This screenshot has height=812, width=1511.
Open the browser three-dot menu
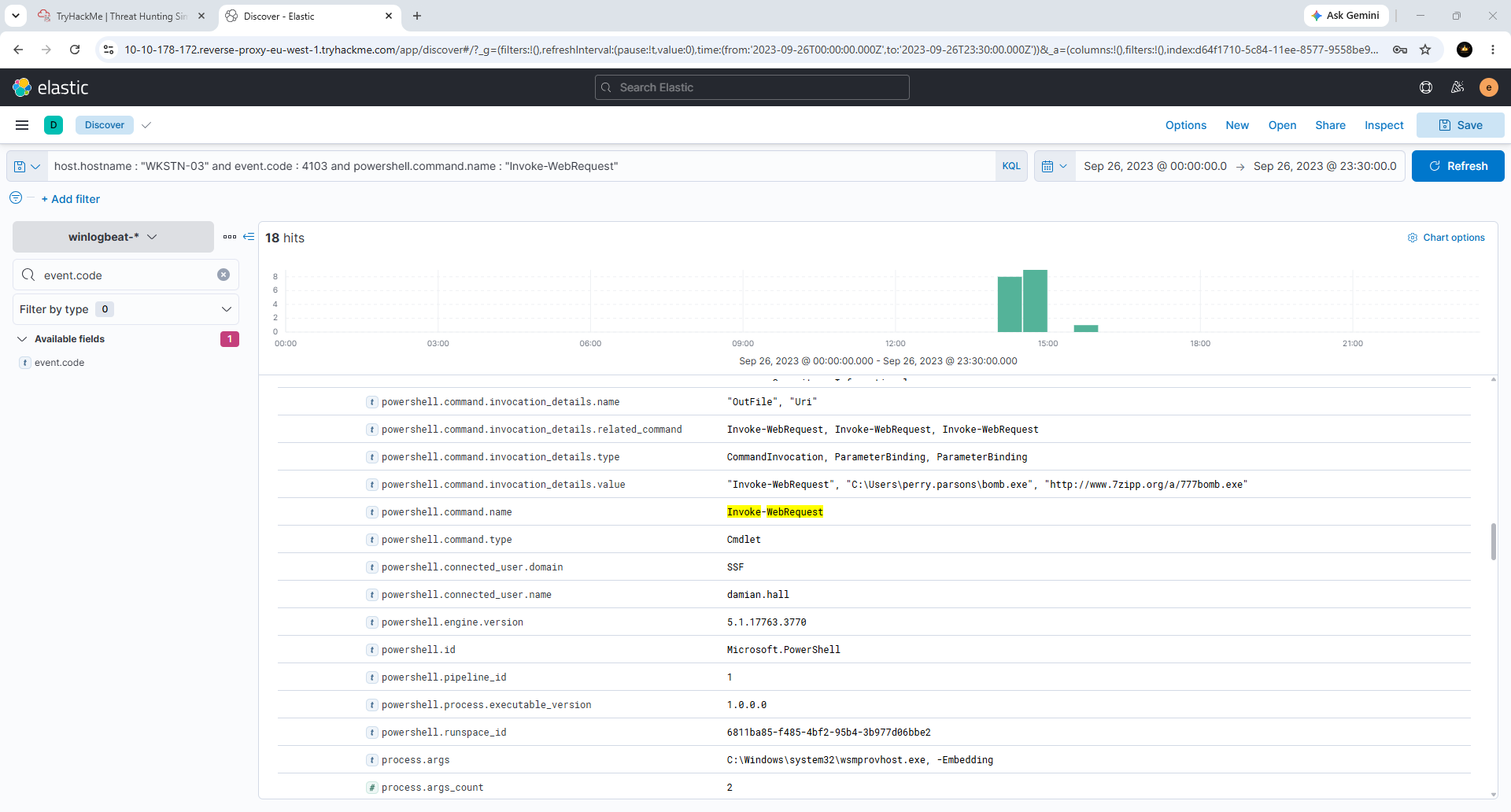[x=1493, y=50]
